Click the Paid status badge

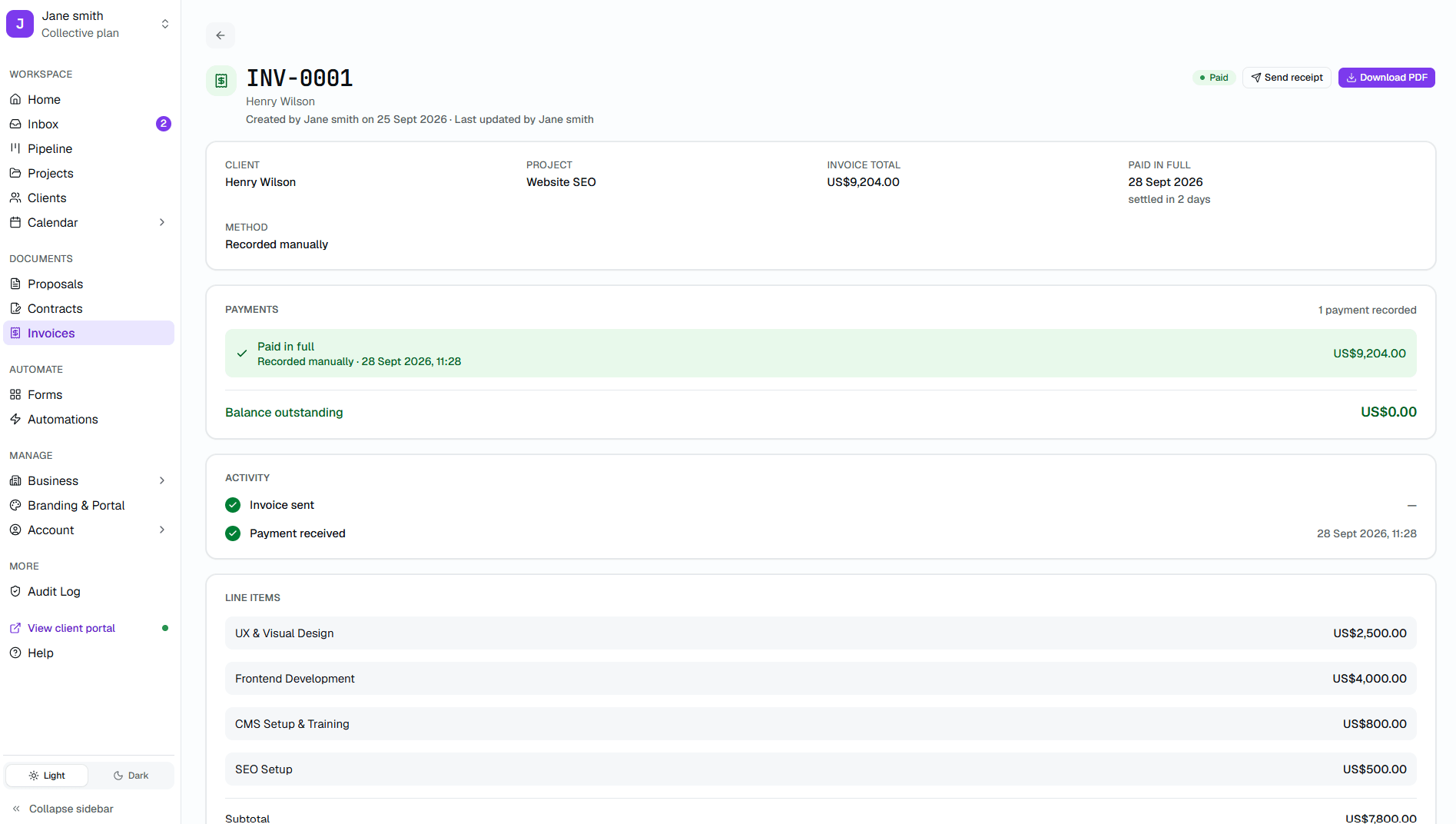tap(1214, 78)
